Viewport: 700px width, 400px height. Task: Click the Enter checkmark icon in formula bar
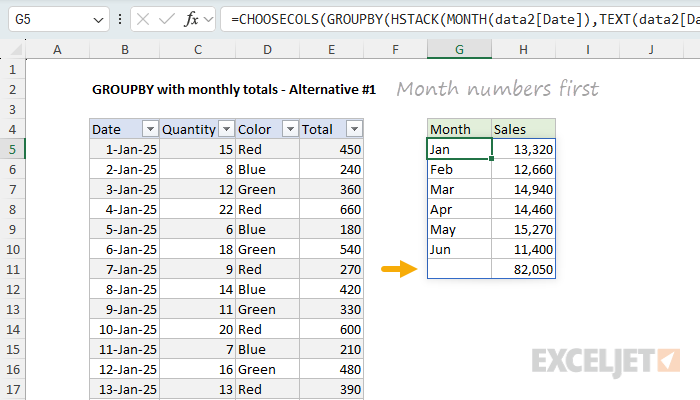tap(167, 19)
